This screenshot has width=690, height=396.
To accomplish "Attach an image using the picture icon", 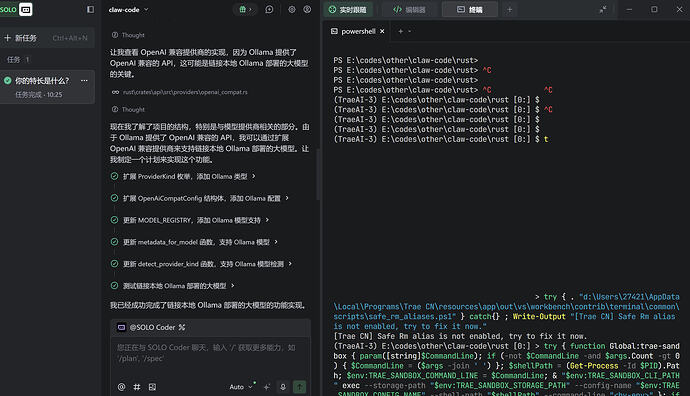I will pyautogui.click(x=152, y=387).
